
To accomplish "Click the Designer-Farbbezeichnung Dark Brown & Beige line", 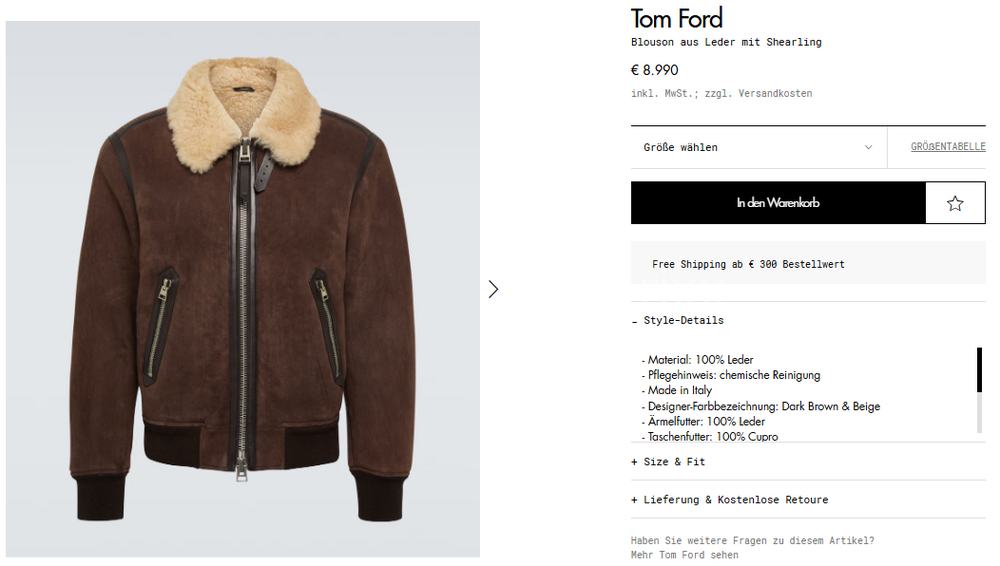I will [x=763, y=407].
